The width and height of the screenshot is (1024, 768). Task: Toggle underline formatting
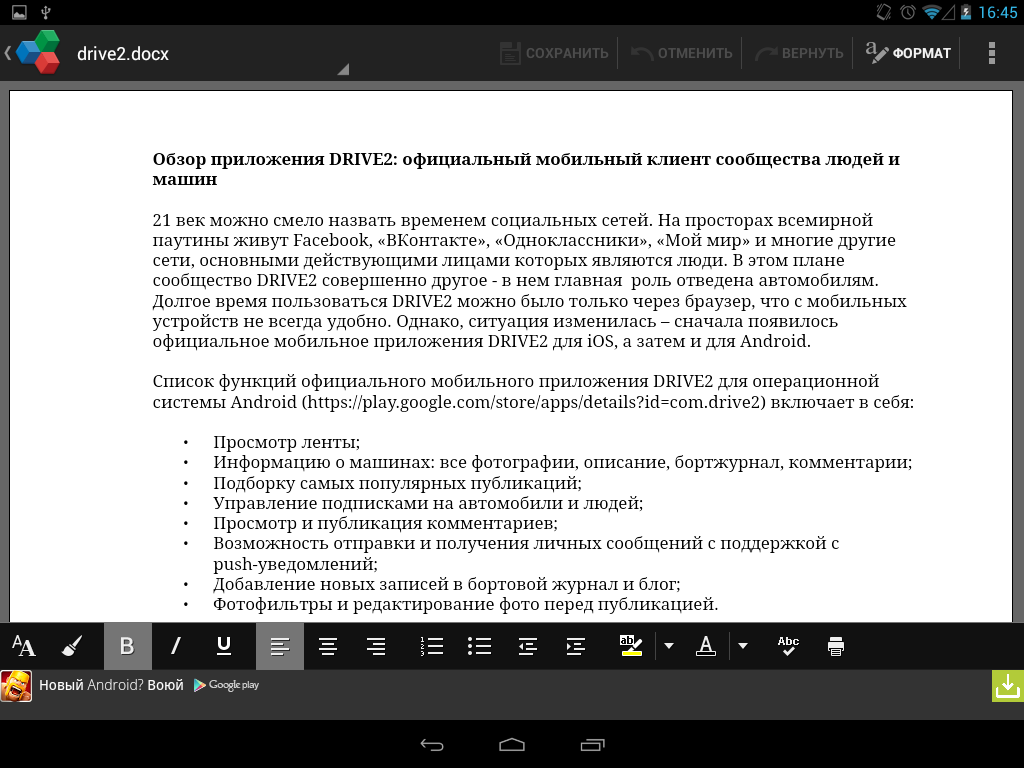pyautogui.click(x=223, y=646)
